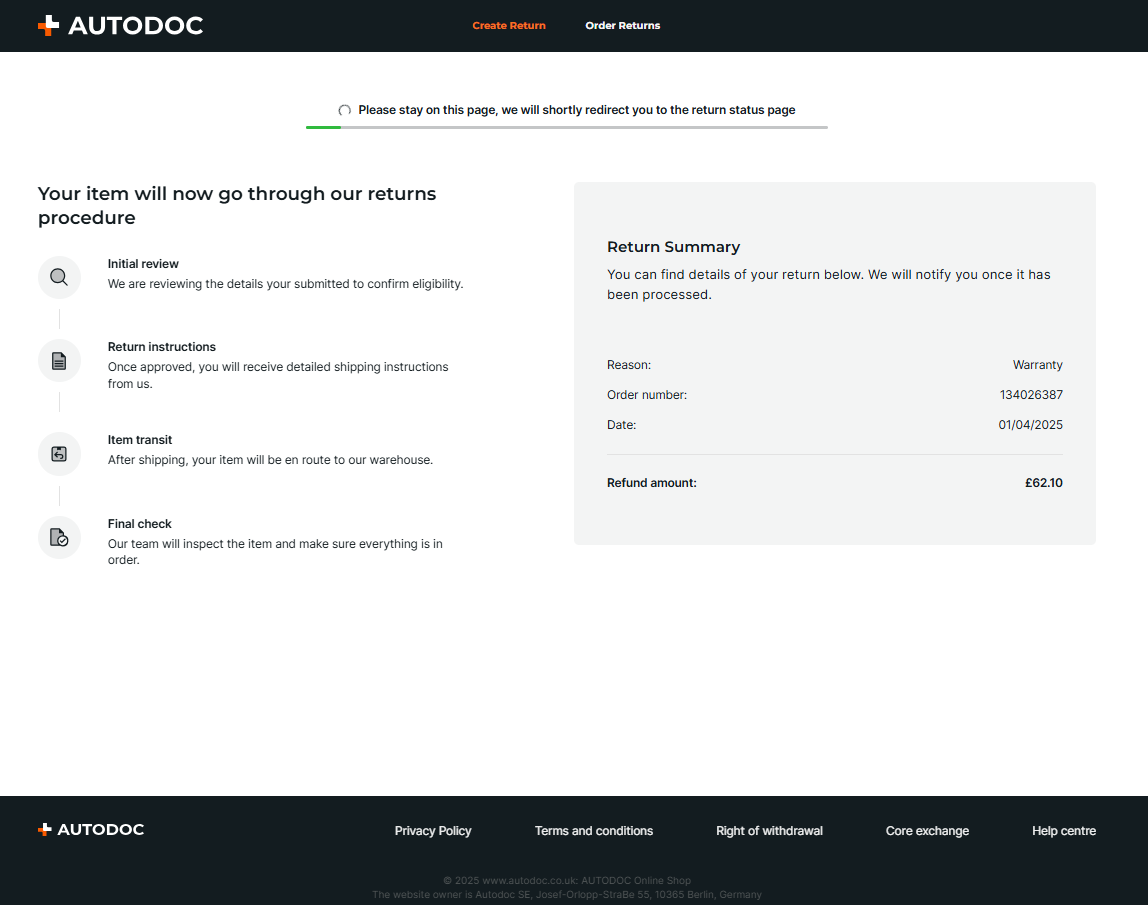Go to Right of withdrawal page
This screenshot has height=905, width=1148.
click(x=769, y=831)
